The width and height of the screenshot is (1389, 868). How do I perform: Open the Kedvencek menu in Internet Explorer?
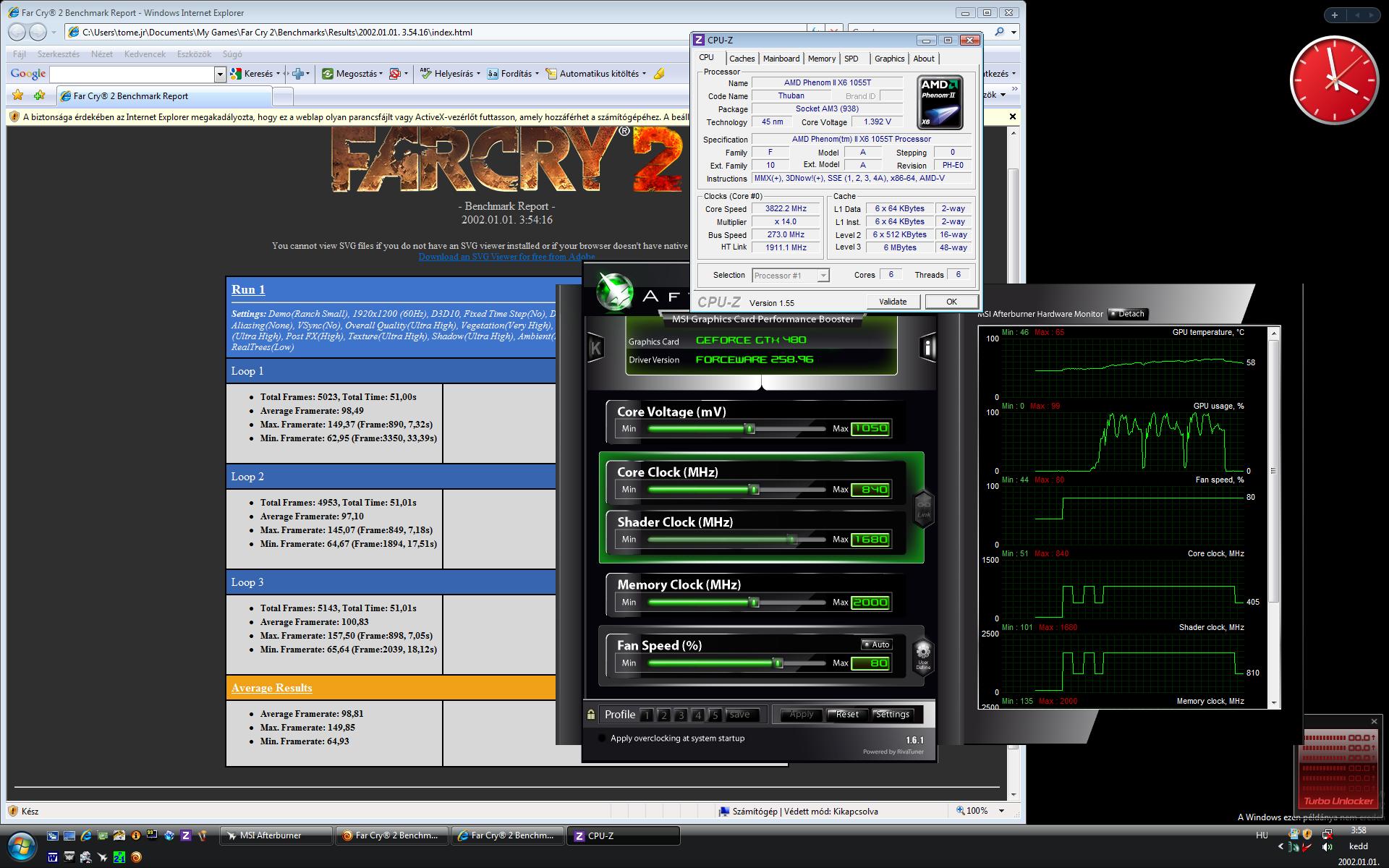145,54
